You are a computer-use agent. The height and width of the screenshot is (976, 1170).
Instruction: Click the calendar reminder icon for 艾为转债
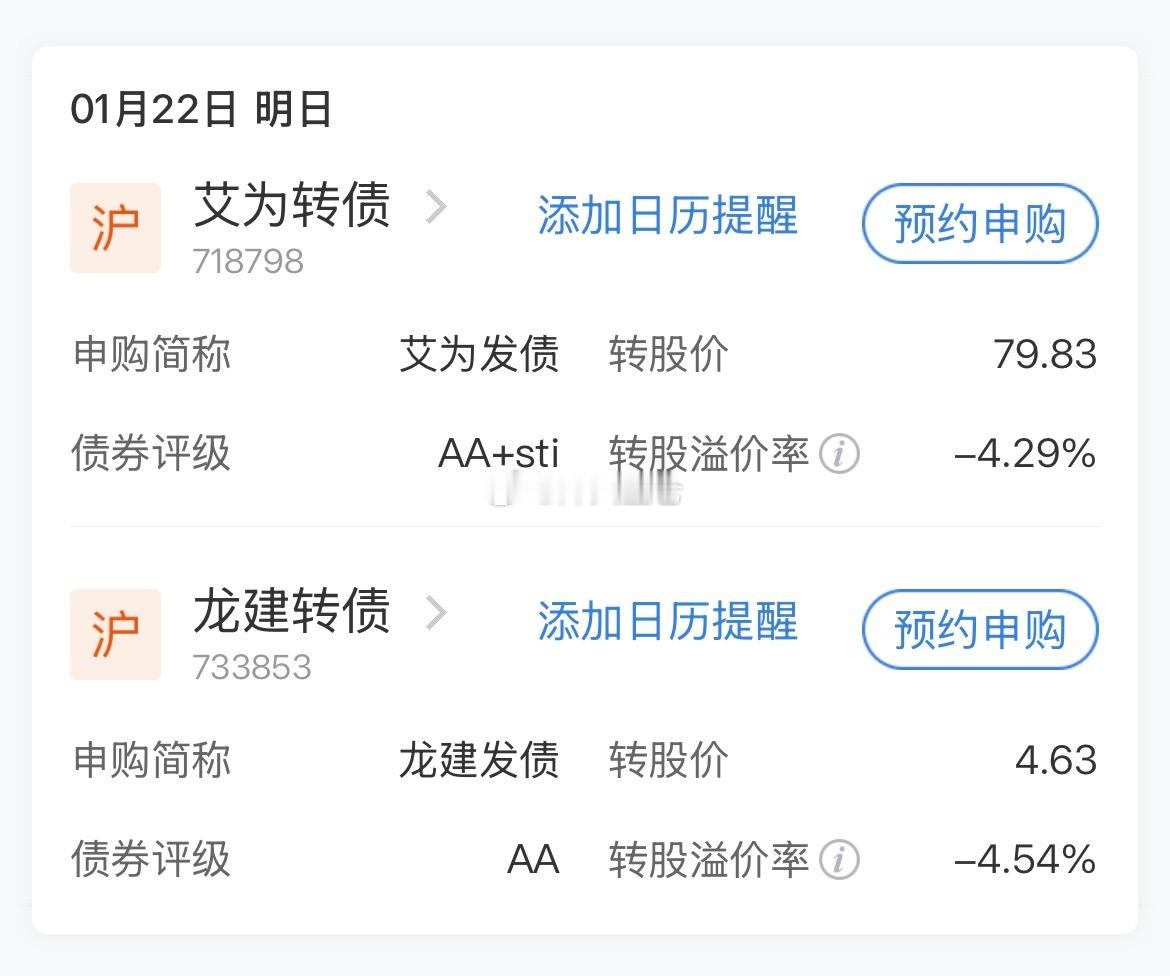click(667, 217)
